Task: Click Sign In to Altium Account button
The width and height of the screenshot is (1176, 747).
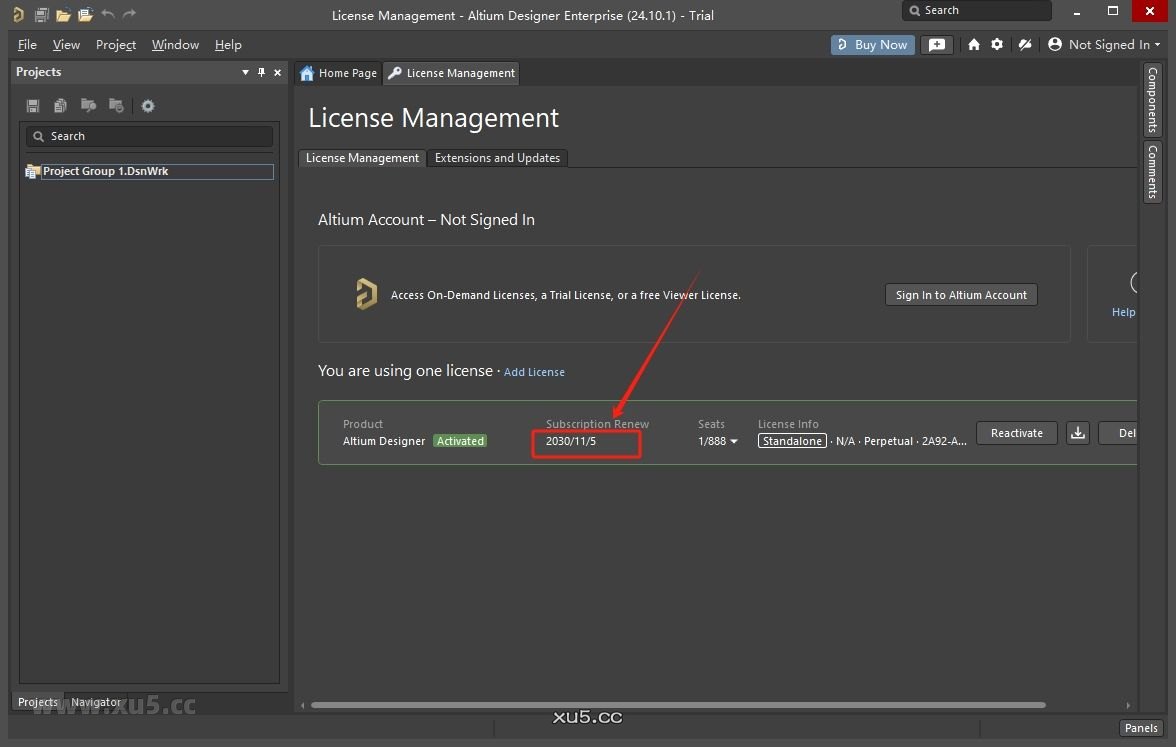Action: (961, 295)
